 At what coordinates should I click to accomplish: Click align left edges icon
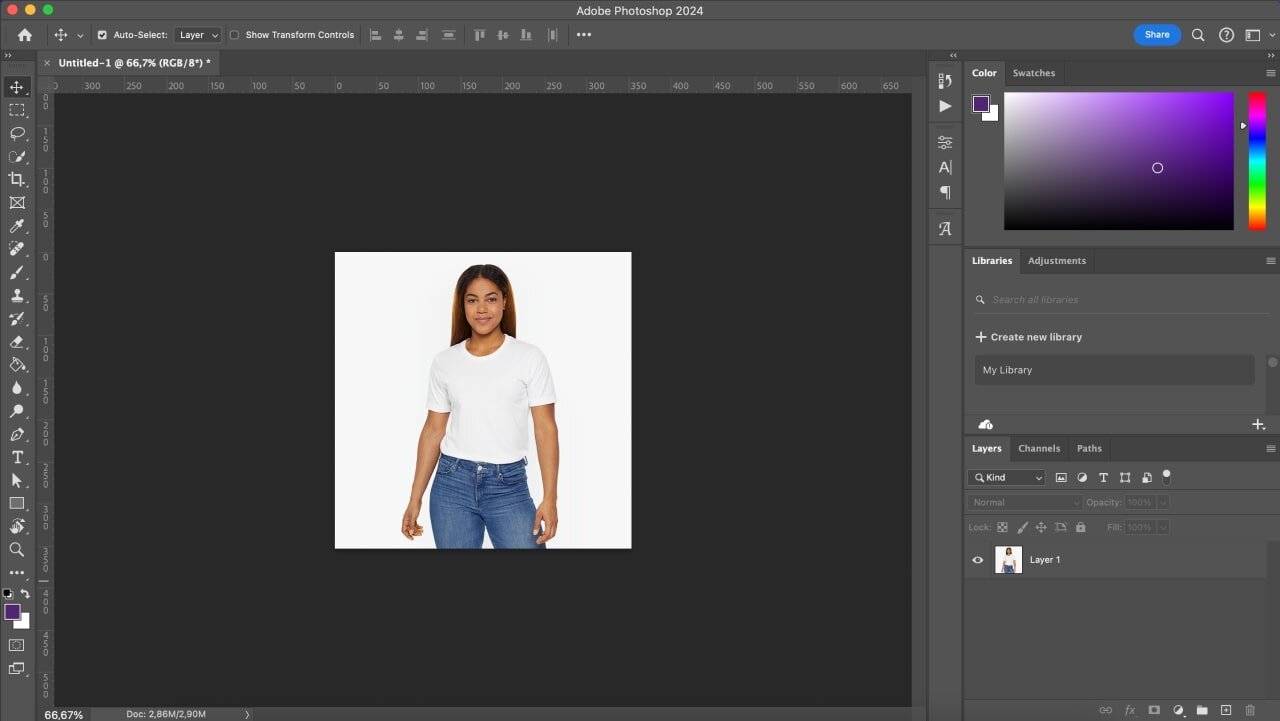(376, 35)
